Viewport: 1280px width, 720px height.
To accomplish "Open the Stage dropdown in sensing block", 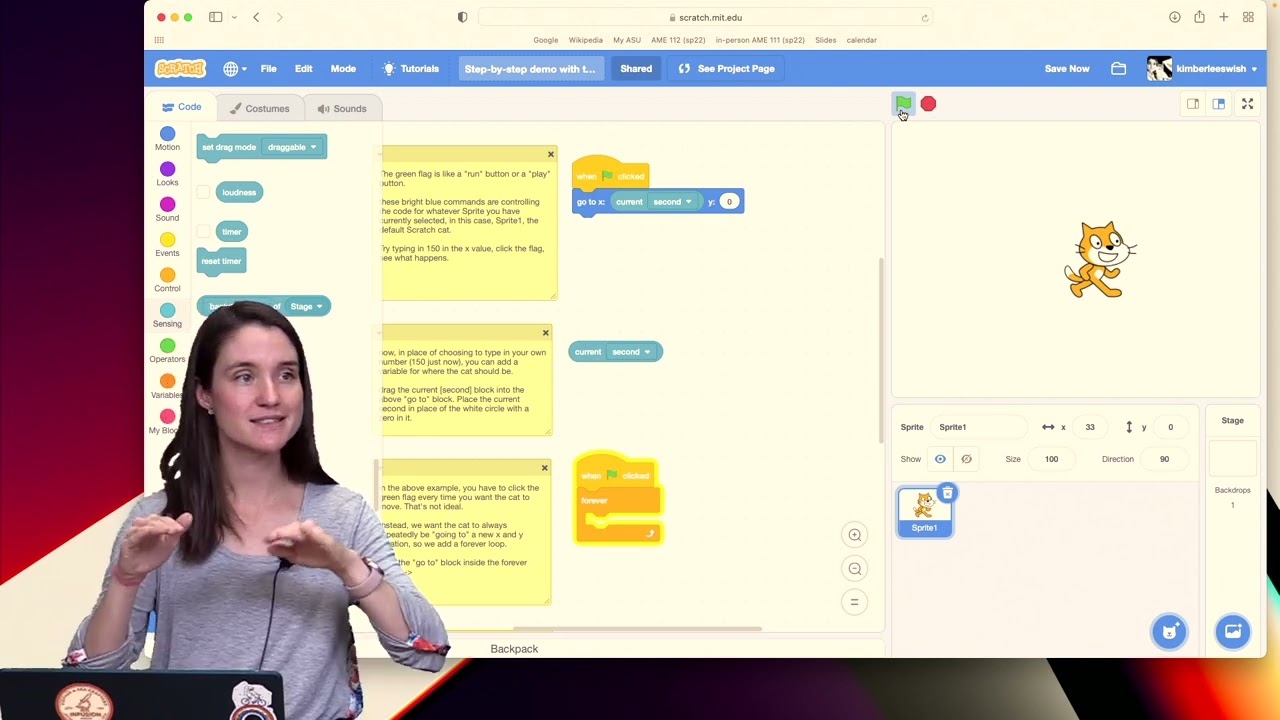I will [307, 306].
